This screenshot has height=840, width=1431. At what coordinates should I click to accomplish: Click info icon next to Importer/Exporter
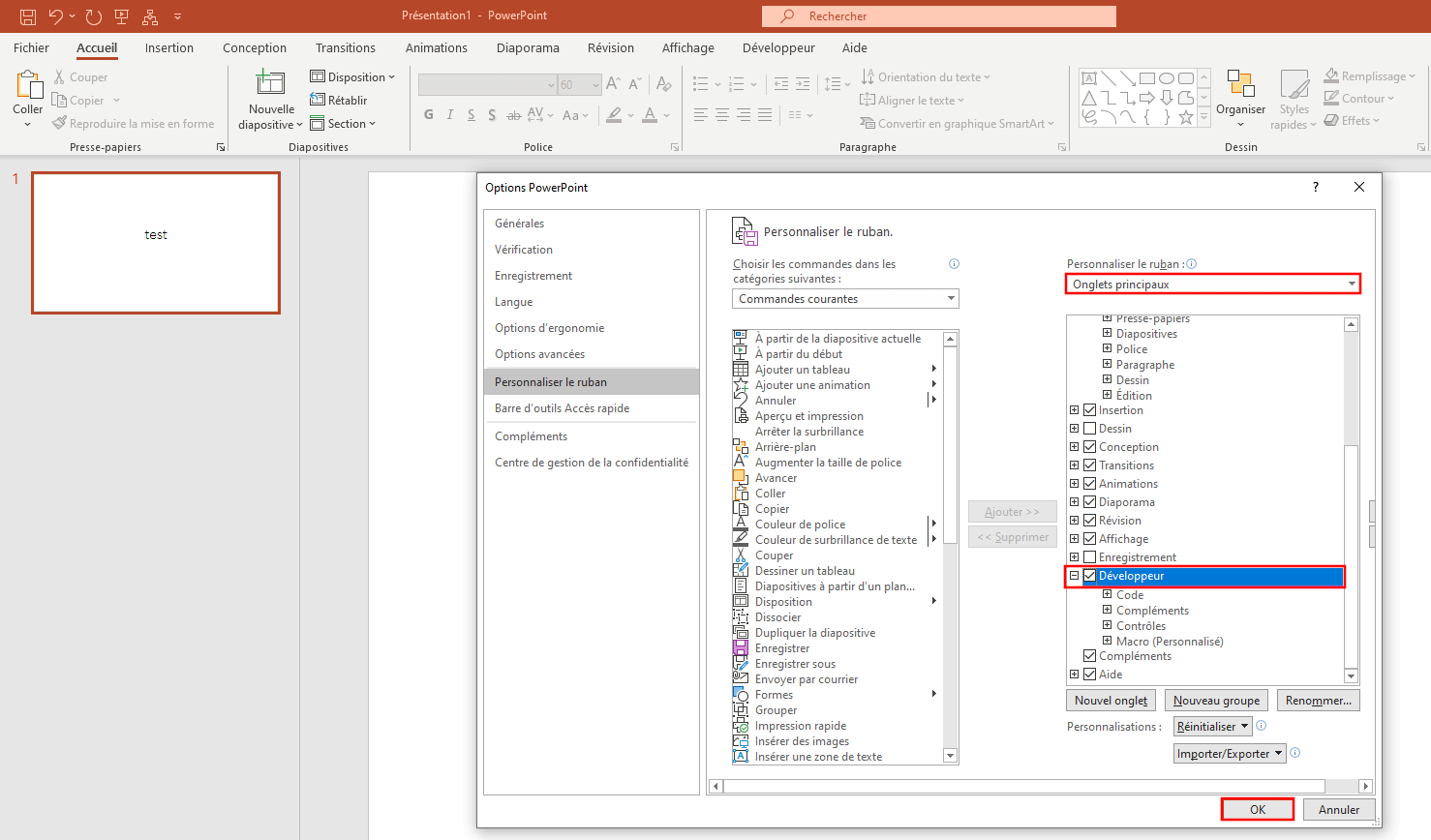[x=1295, y=753]
